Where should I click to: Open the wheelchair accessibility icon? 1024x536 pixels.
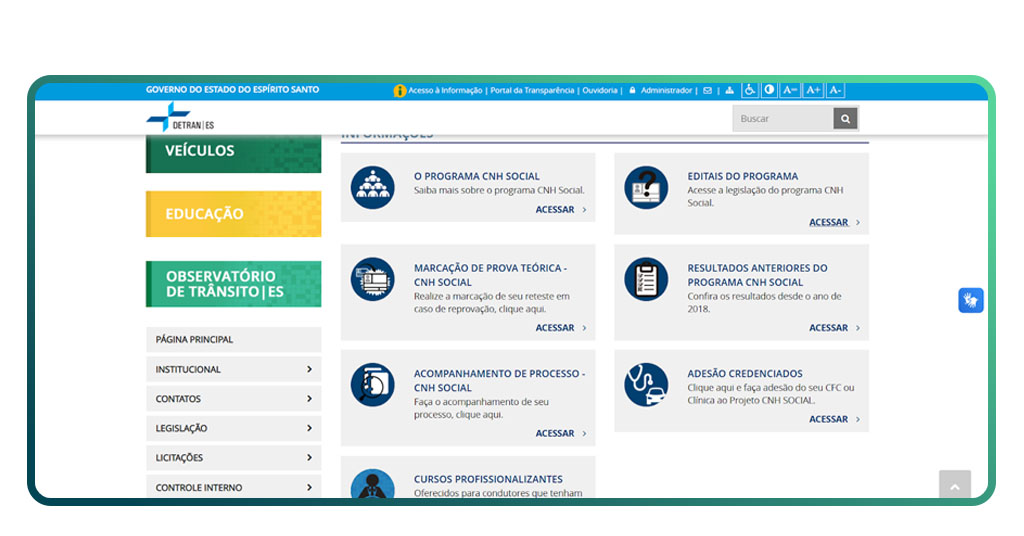pos(750,90)
